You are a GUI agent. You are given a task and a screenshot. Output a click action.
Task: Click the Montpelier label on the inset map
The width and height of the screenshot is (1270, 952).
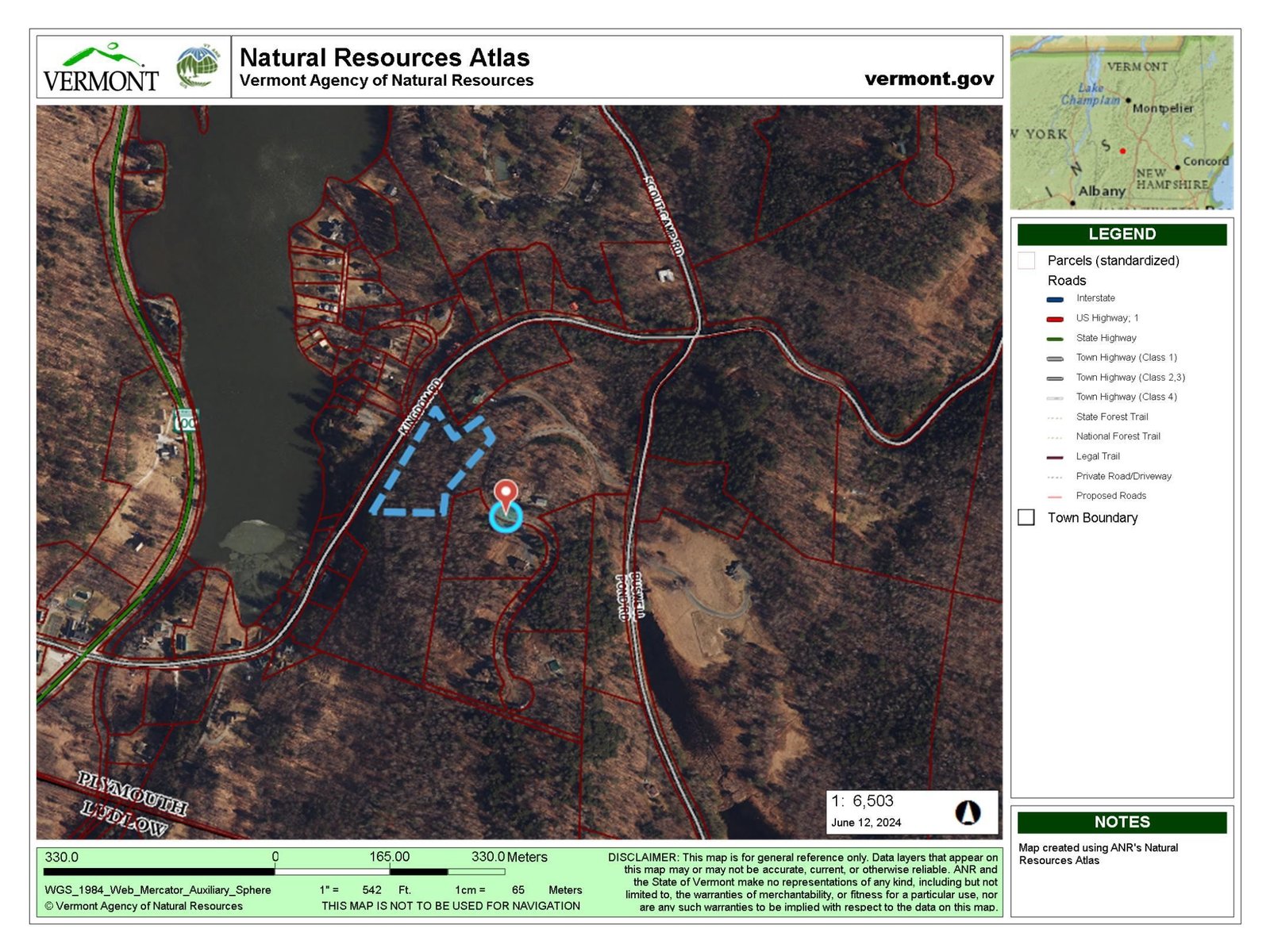click(1163, 109)
